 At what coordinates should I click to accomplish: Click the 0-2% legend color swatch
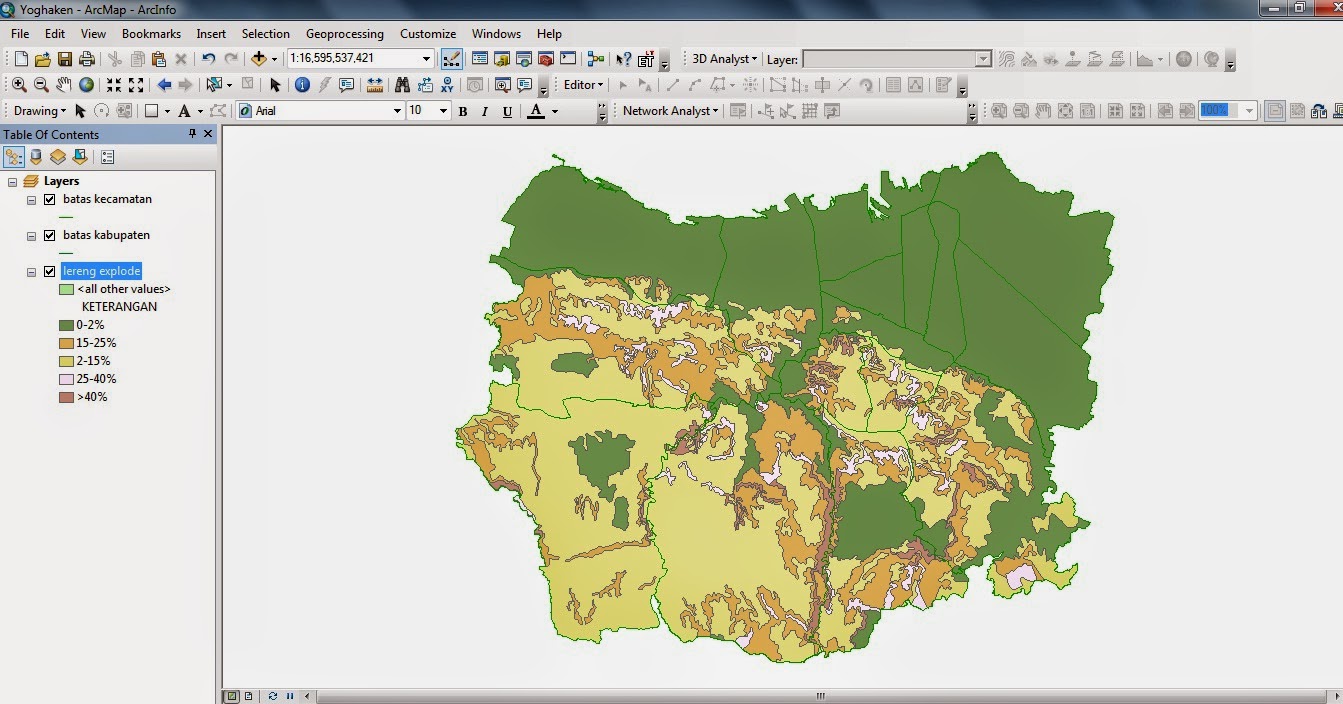point(66,325)
